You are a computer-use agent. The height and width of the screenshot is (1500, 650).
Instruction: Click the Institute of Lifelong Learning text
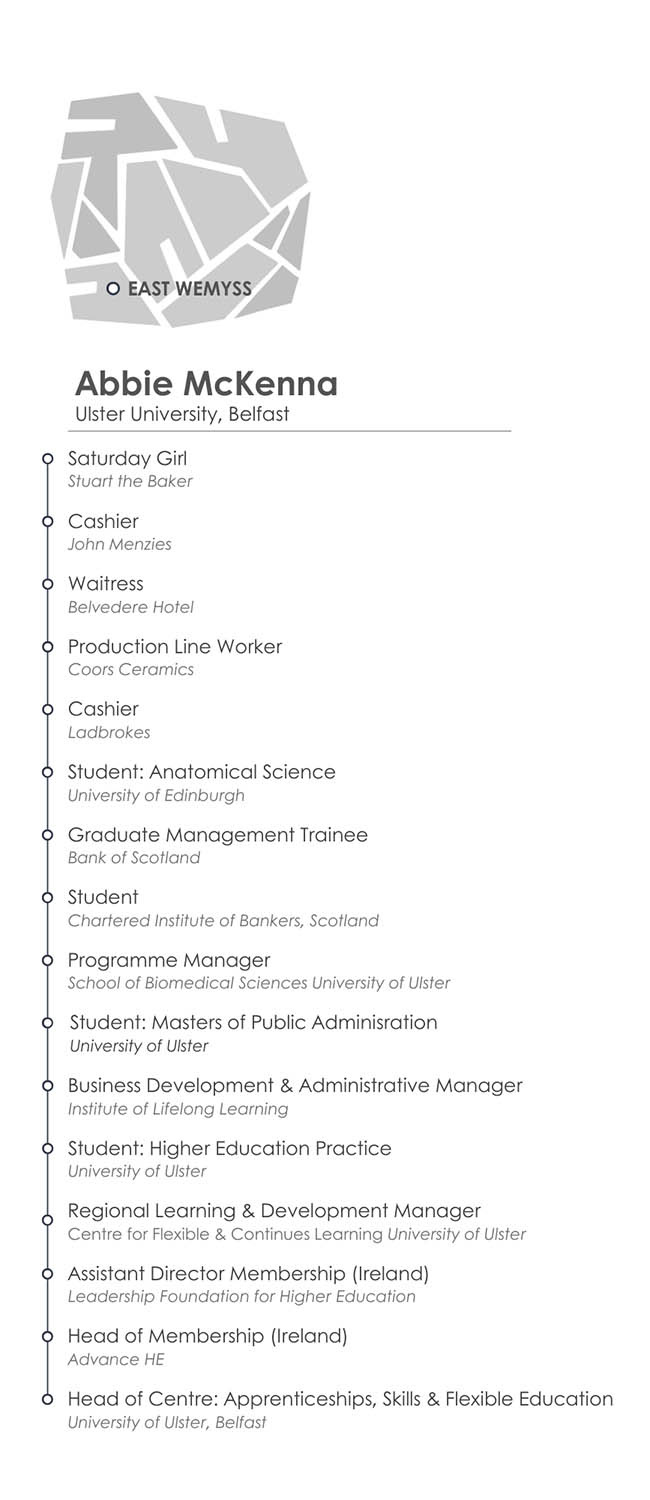pos(178,1108)
